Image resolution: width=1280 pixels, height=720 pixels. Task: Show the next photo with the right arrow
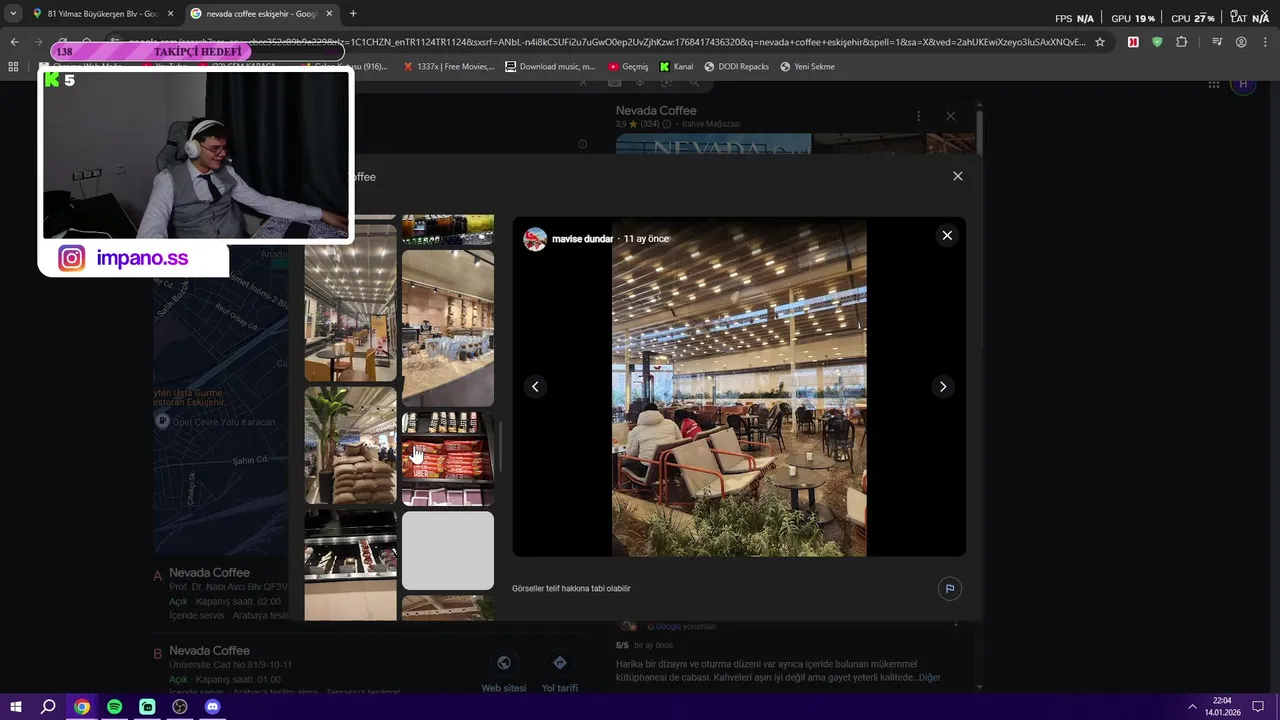point(942,387)
